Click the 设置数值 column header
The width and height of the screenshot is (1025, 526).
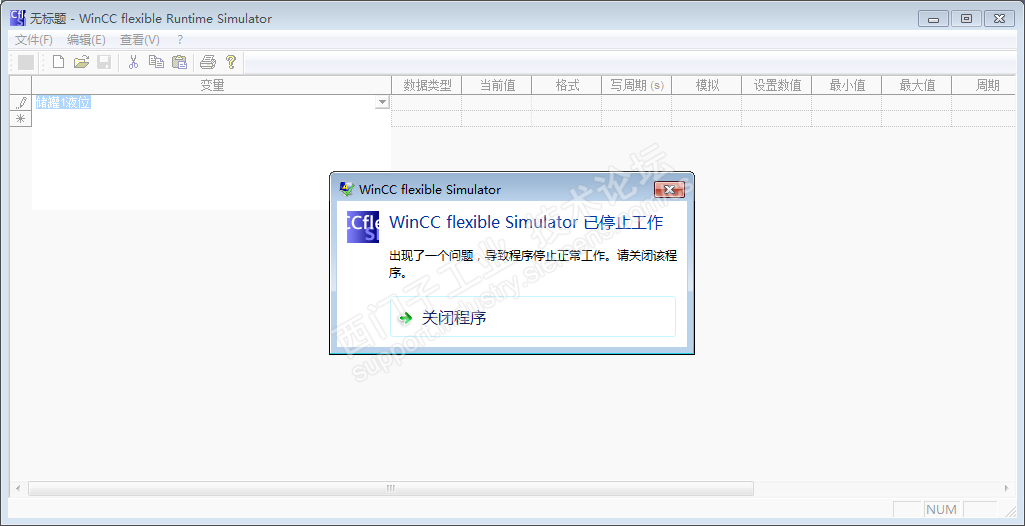(x=777, y=85)
